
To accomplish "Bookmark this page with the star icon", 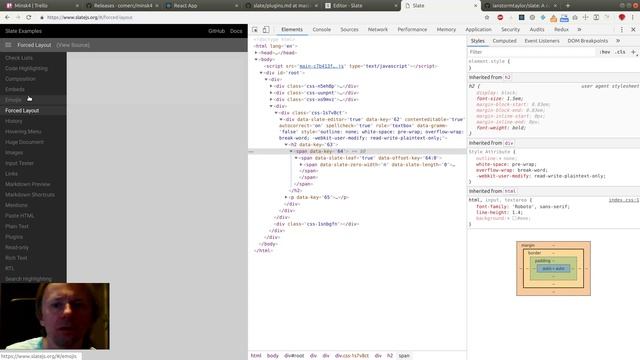I will click(487, 18).
